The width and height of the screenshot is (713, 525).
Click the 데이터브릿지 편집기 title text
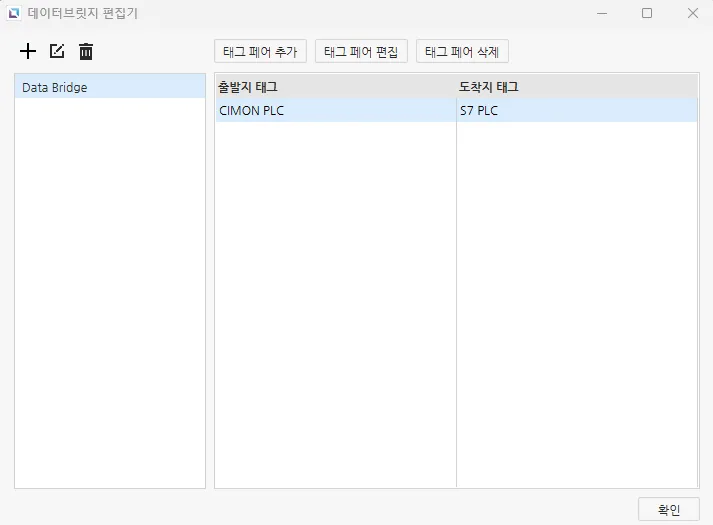83,13
